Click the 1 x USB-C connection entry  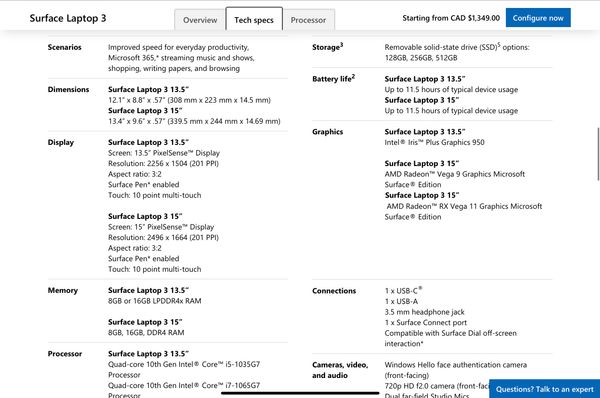click(x=403, y=290)
